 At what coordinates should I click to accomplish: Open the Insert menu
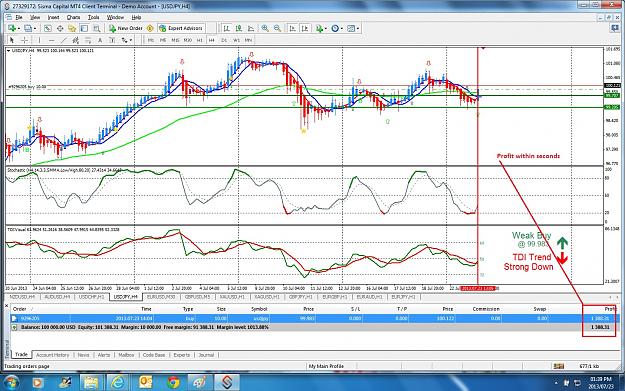[x=53, y=18]
